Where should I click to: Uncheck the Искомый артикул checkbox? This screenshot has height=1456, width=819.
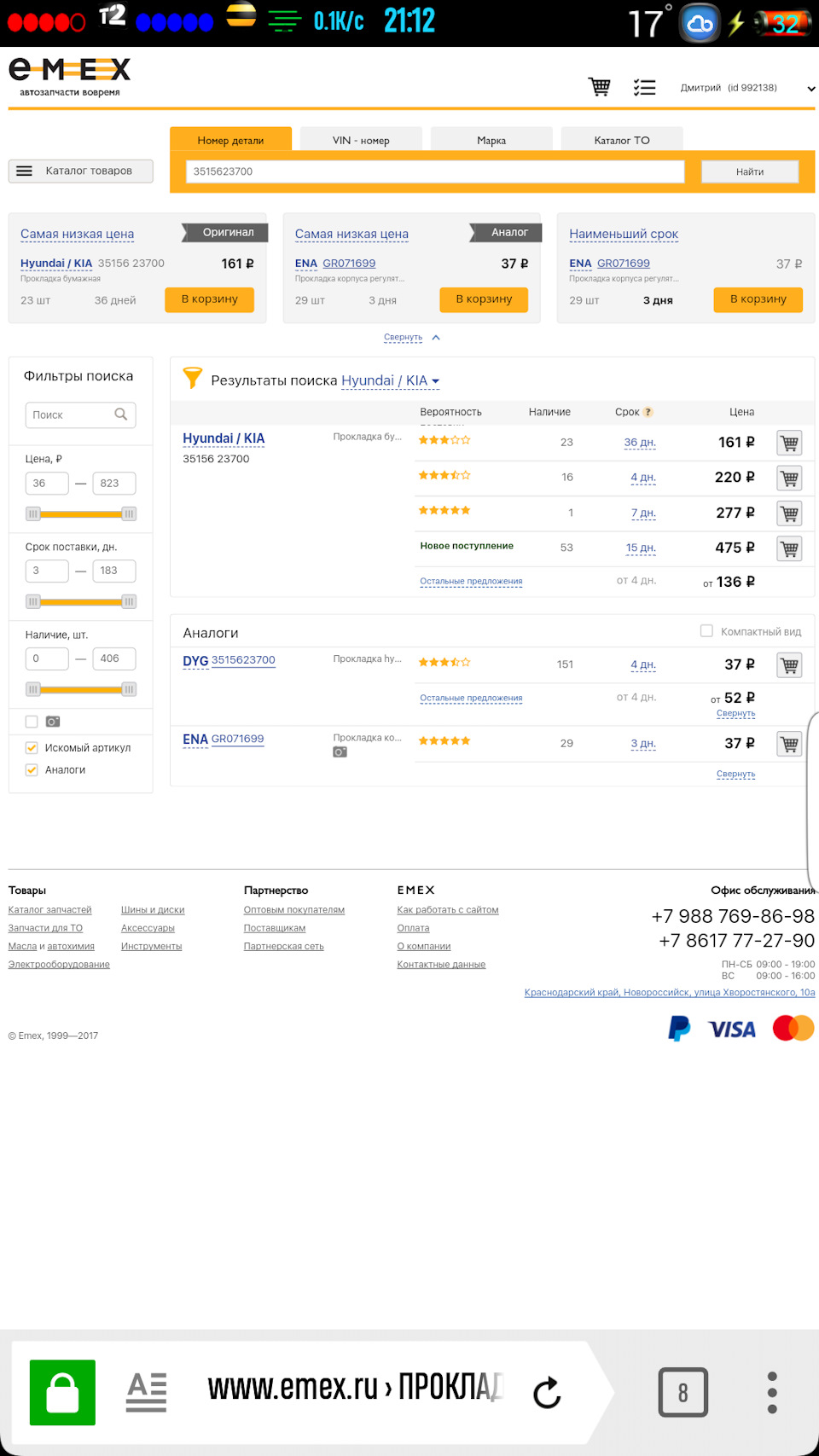[32, 748]
